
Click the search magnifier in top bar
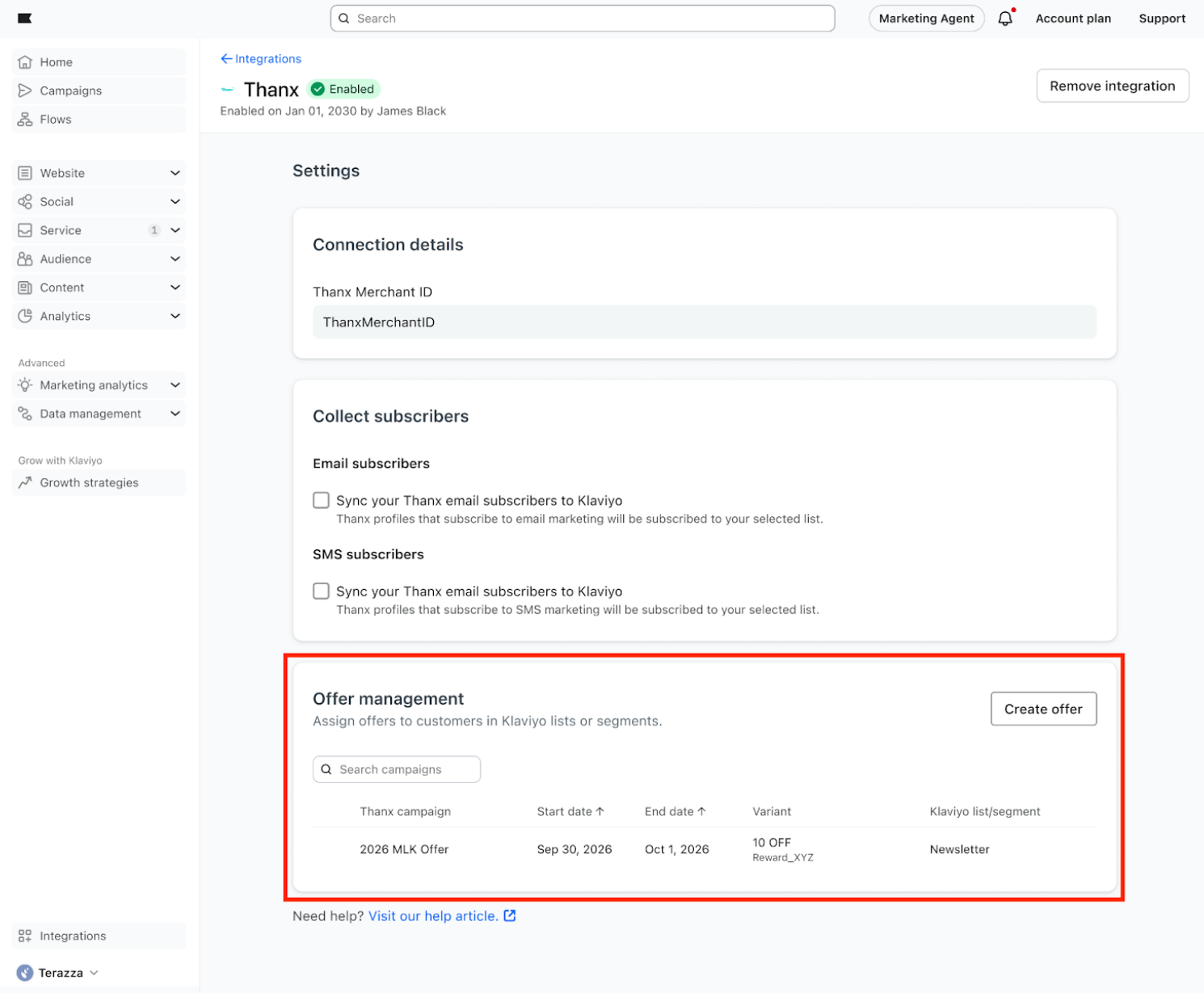344,19
